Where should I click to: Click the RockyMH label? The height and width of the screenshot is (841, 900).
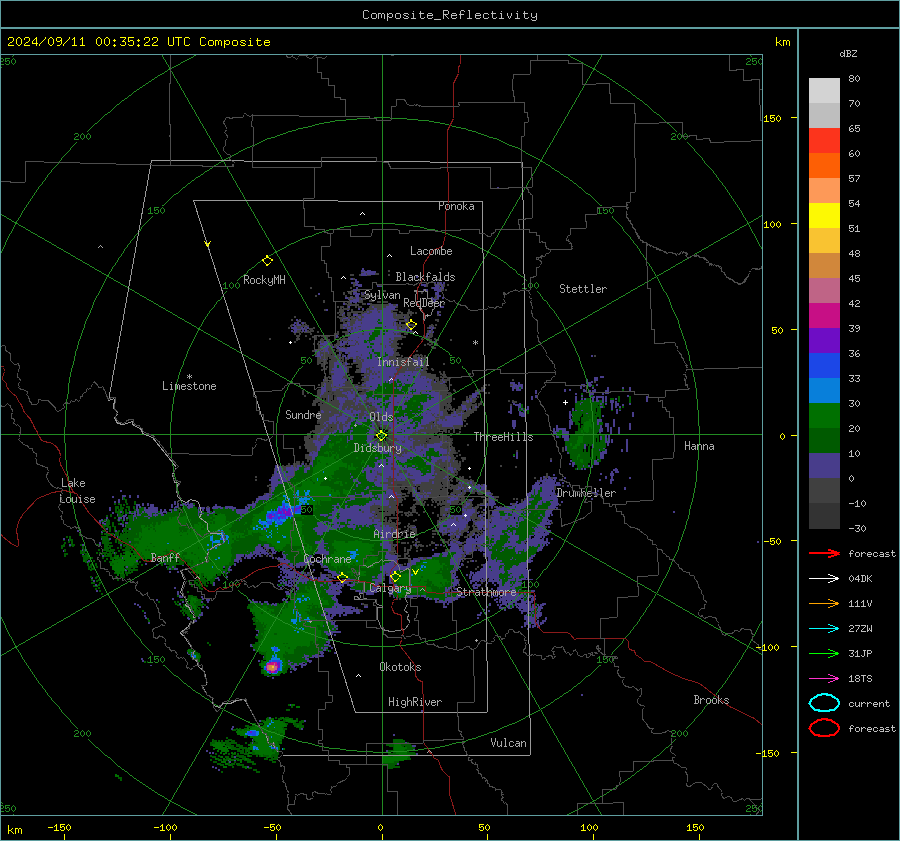(264, 280)
